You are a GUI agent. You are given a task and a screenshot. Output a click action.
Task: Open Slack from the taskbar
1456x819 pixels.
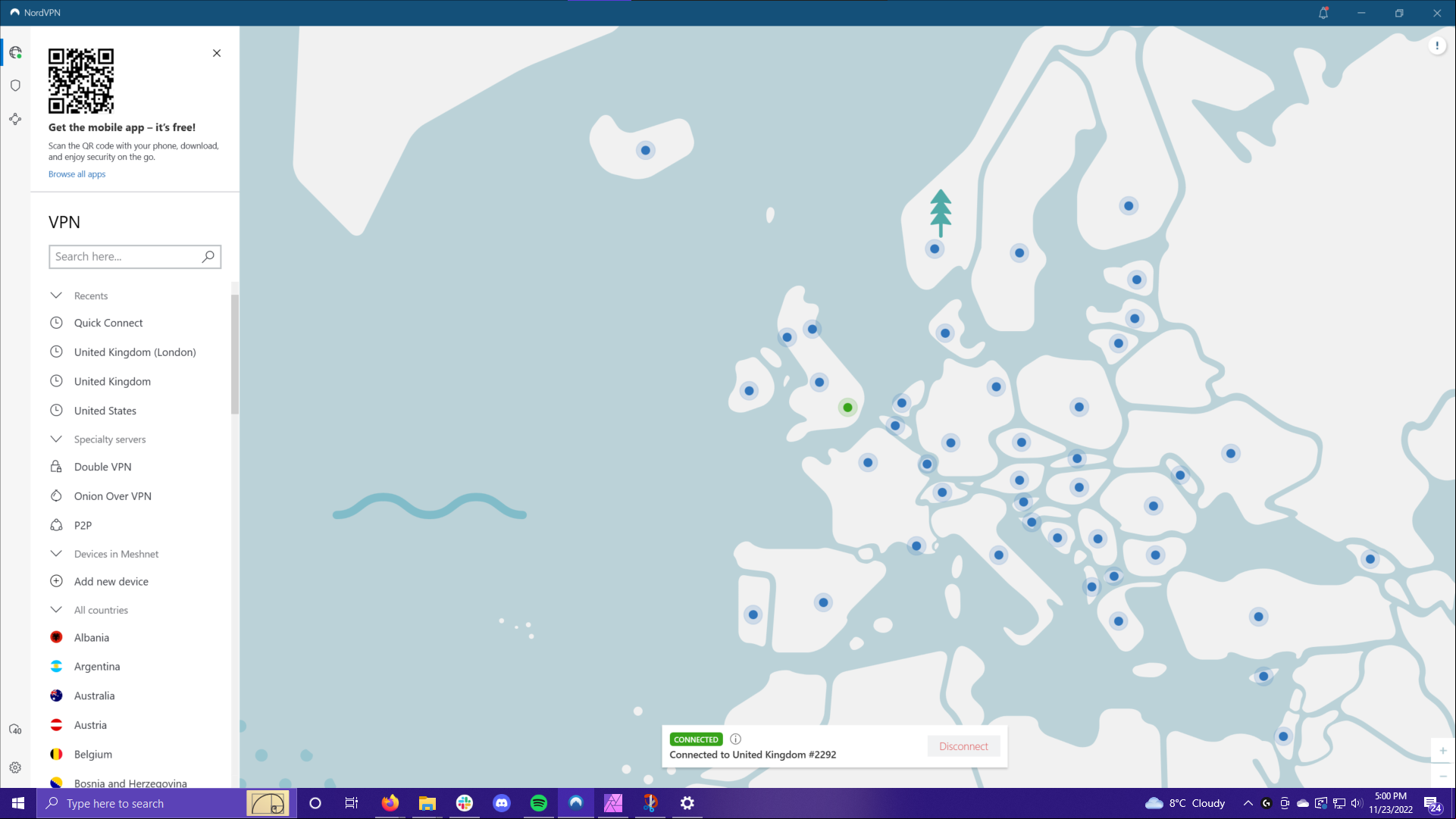tap(464, 803)
